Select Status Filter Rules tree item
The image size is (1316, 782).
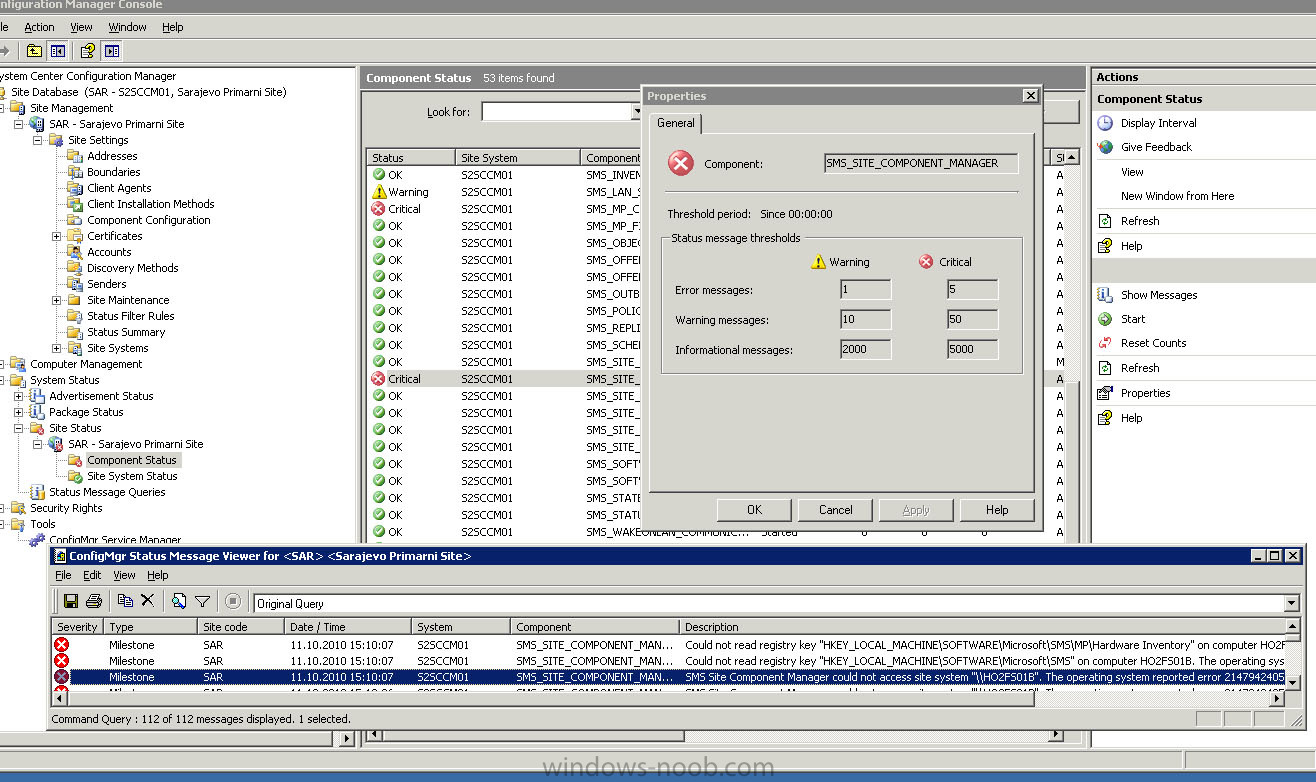click(x=130, y=316)
